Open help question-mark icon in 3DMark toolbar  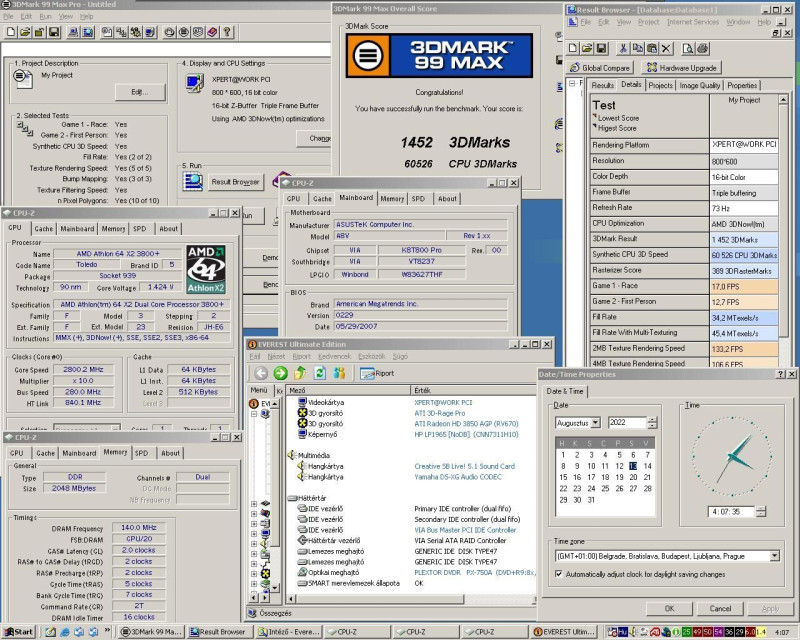coord(228,32)
